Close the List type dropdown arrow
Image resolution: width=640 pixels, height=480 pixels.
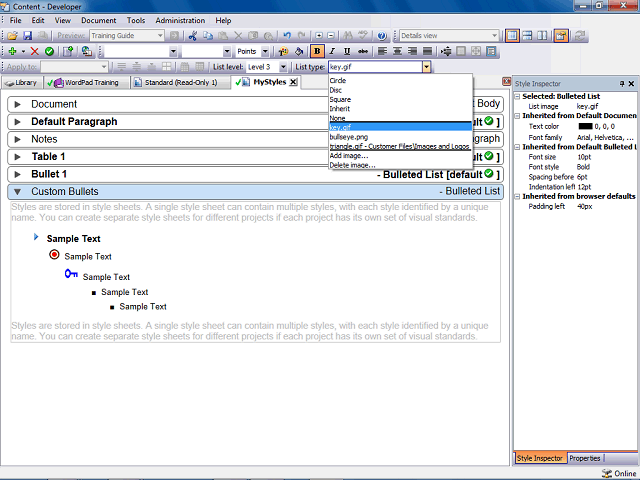[426, 67]
